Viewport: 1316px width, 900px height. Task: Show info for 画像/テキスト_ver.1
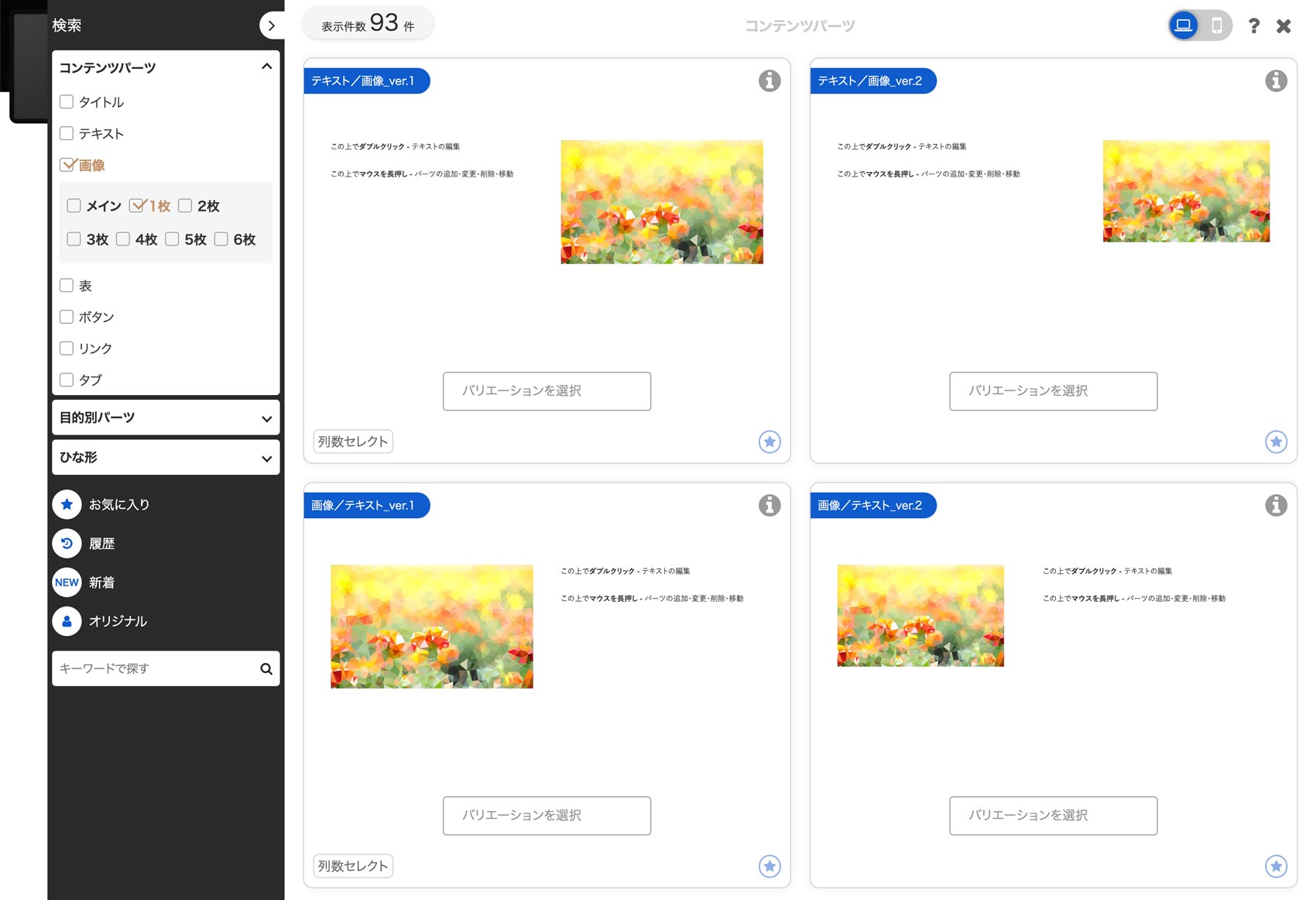tap(769, 505)
